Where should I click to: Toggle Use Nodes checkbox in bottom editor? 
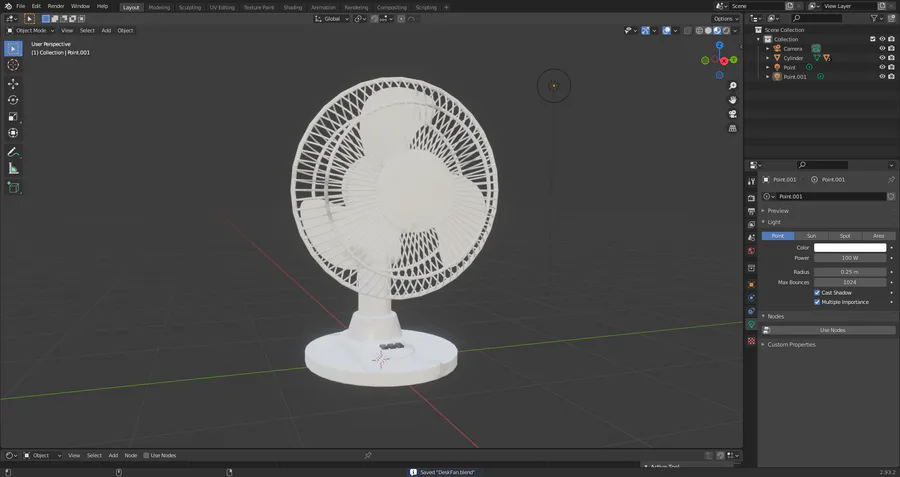pyautogui.click(x=146, y=455)
